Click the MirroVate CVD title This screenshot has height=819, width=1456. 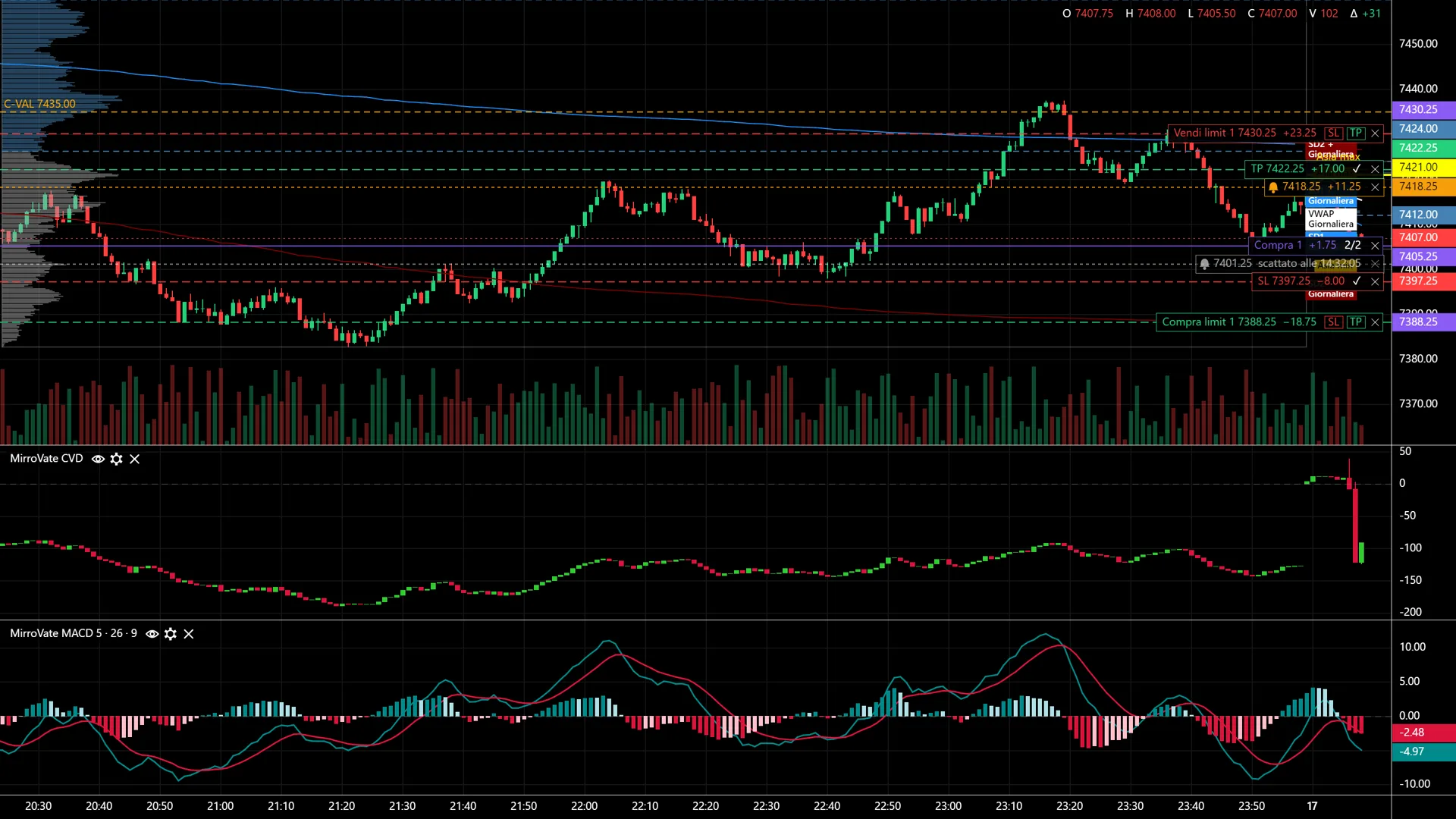point(46,458)
